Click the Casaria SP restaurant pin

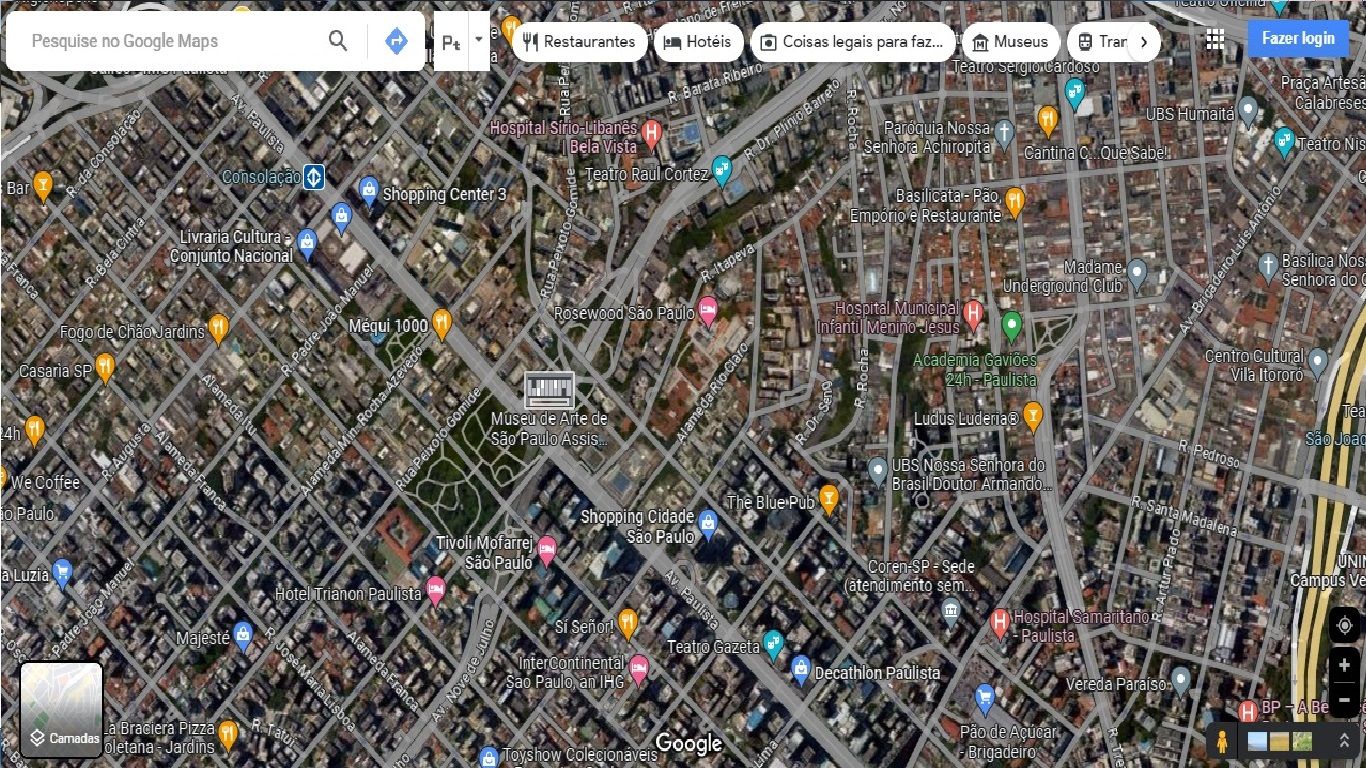pos(104,367)
